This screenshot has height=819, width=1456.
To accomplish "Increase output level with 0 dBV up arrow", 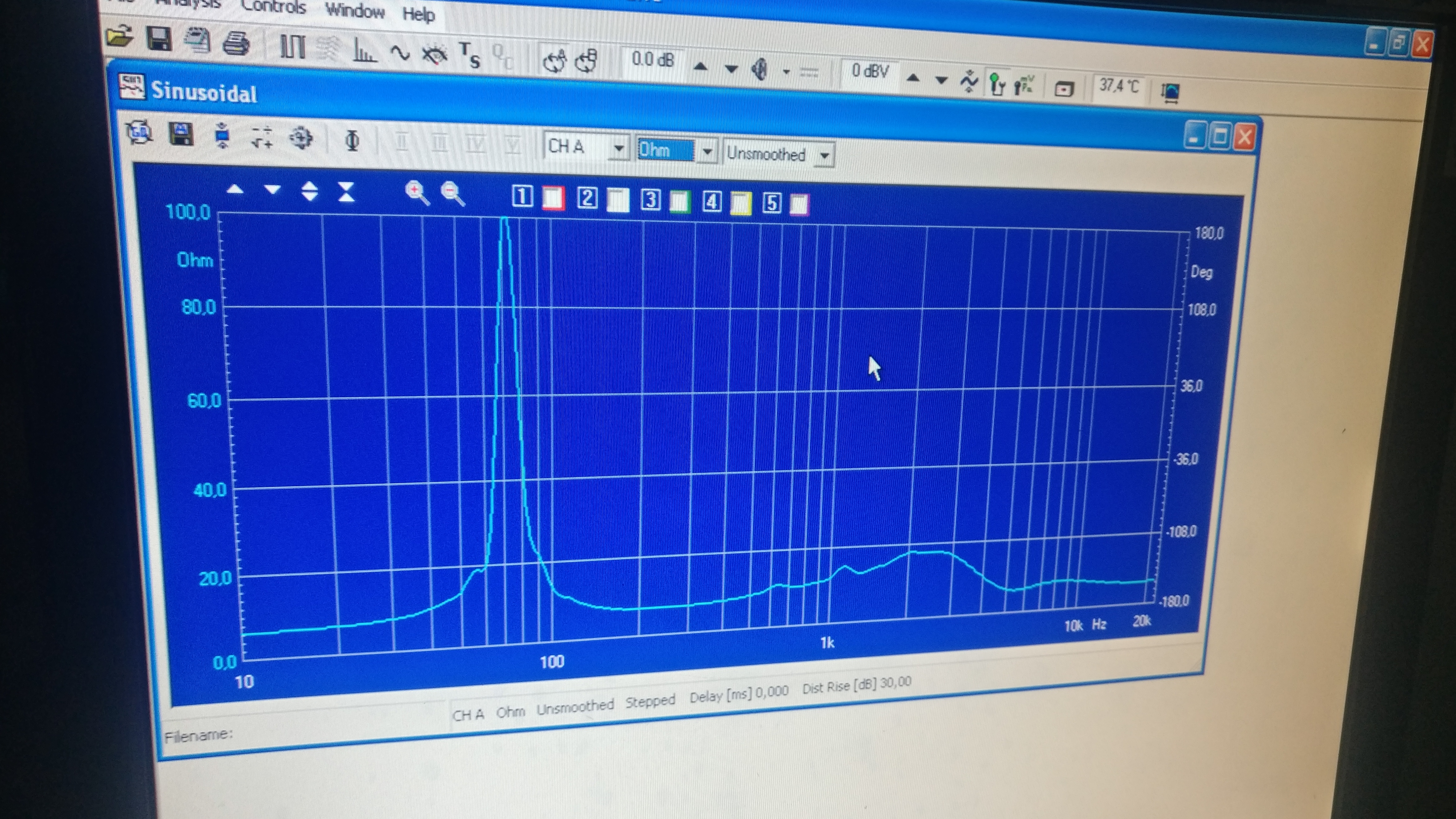I will 912,78.
